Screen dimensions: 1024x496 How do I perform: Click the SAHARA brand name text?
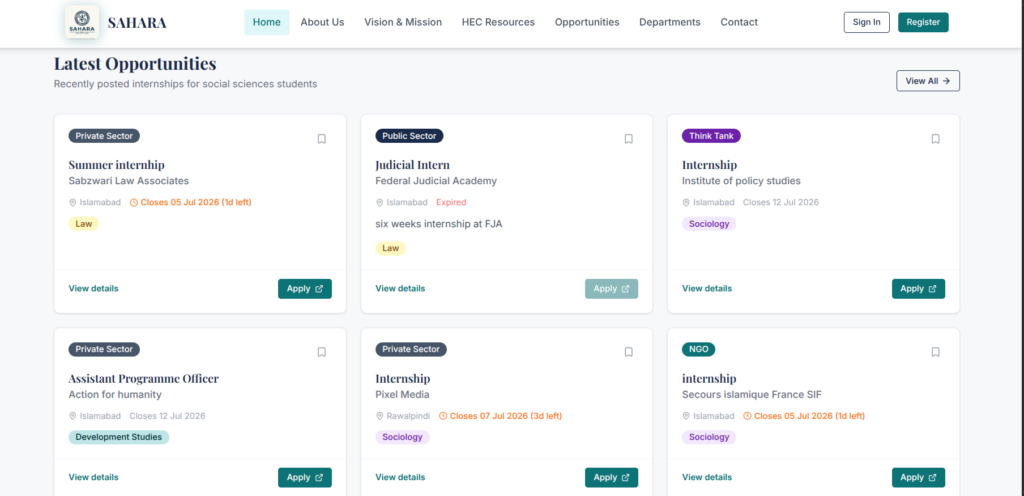point(137,23)
